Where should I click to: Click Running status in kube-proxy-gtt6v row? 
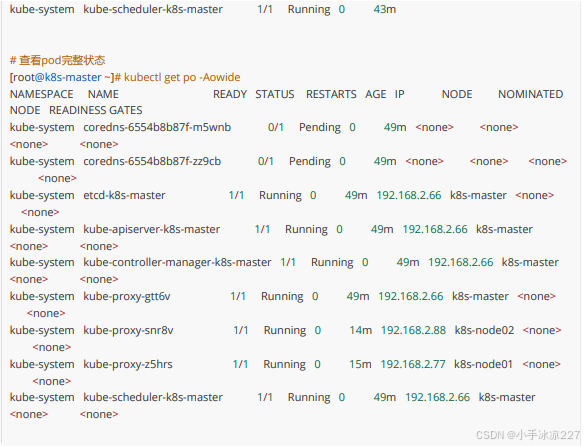click(282, 296)
